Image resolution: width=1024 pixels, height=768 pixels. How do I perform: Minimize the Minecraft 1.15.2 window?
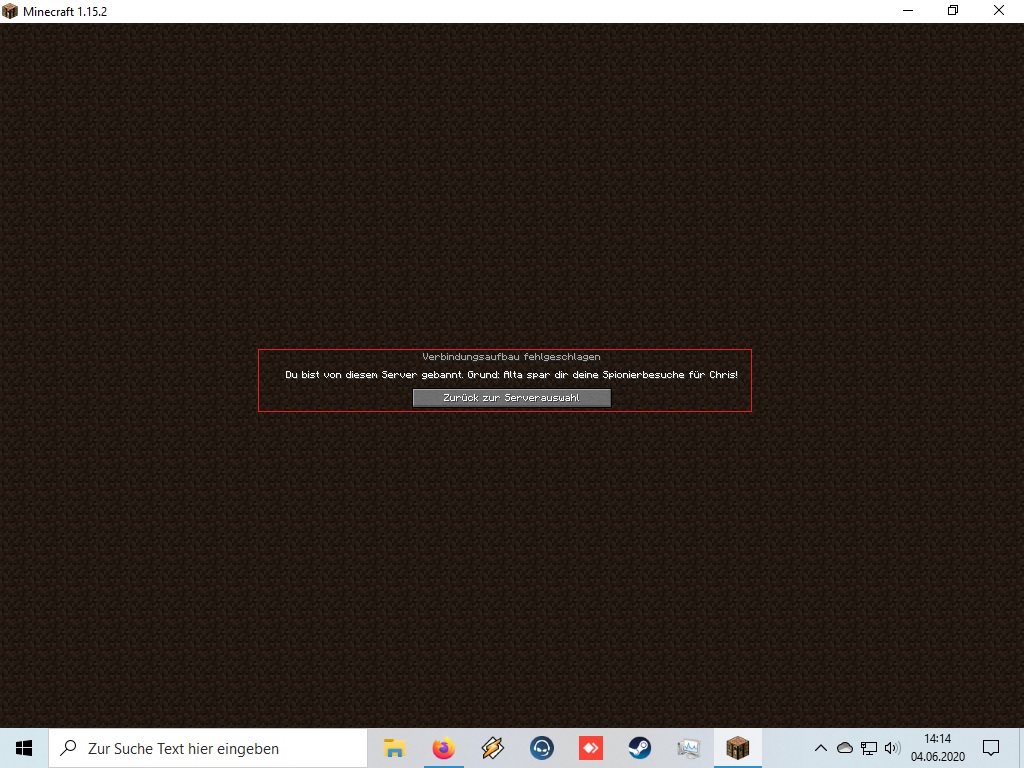coord(908,11)
